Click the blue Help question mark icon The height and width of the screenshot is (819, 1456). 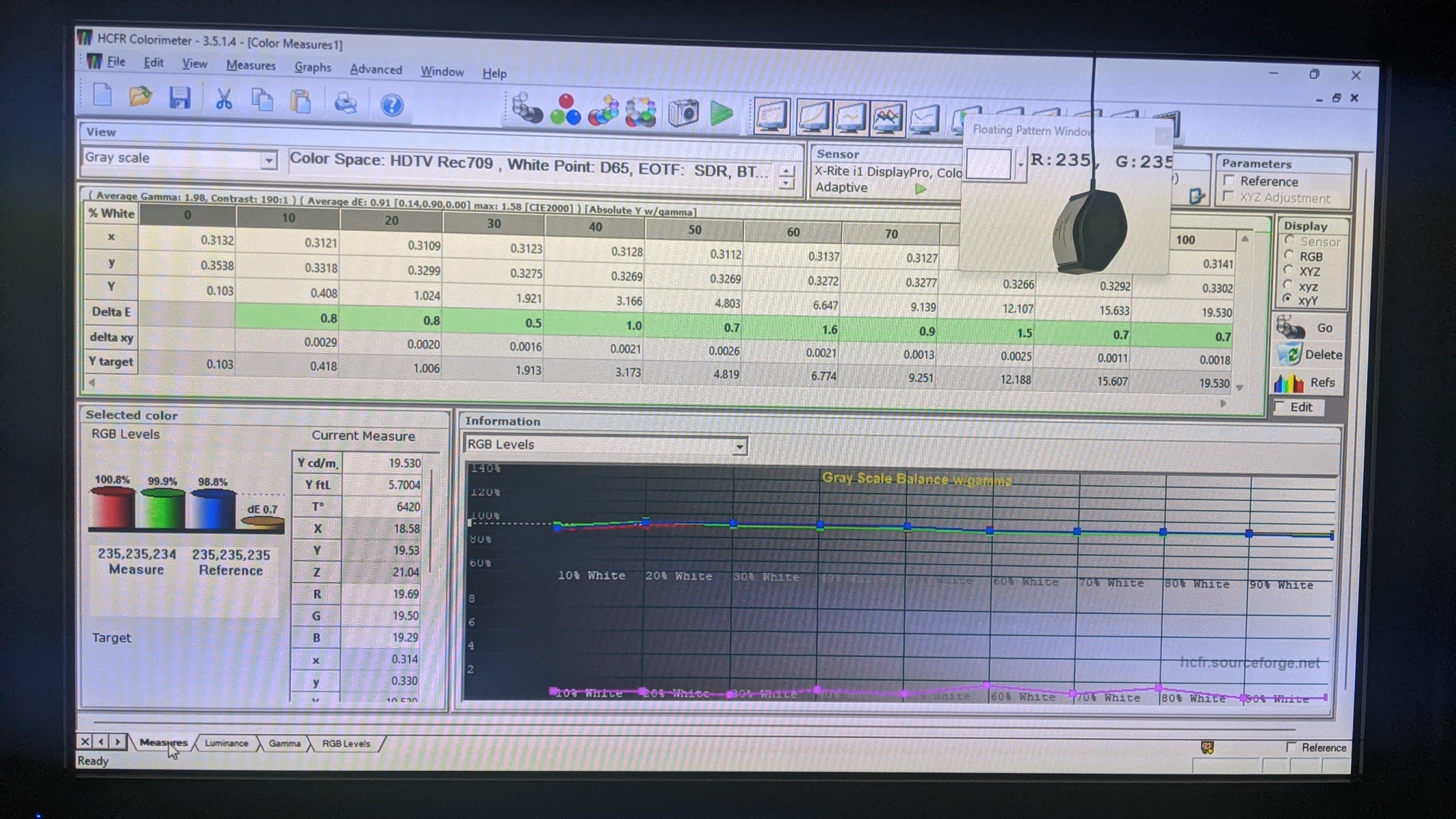pos(391,105)
